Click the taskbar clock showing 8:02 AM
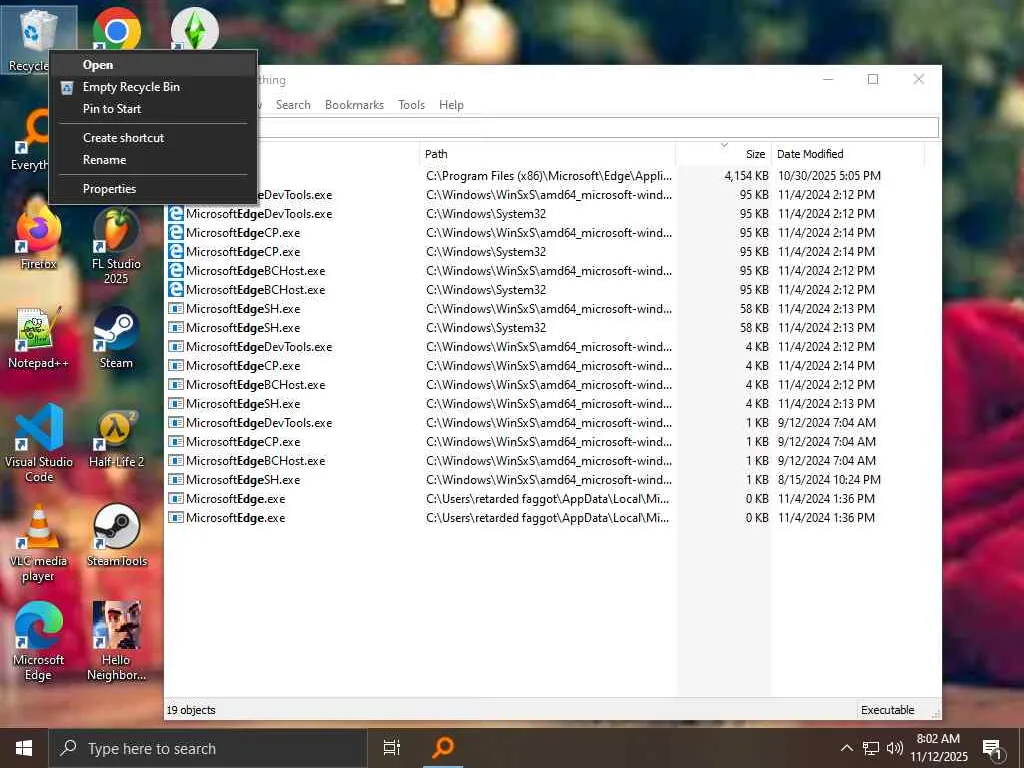Screen dimensions: 1024x768 click(x=938, y=748)
